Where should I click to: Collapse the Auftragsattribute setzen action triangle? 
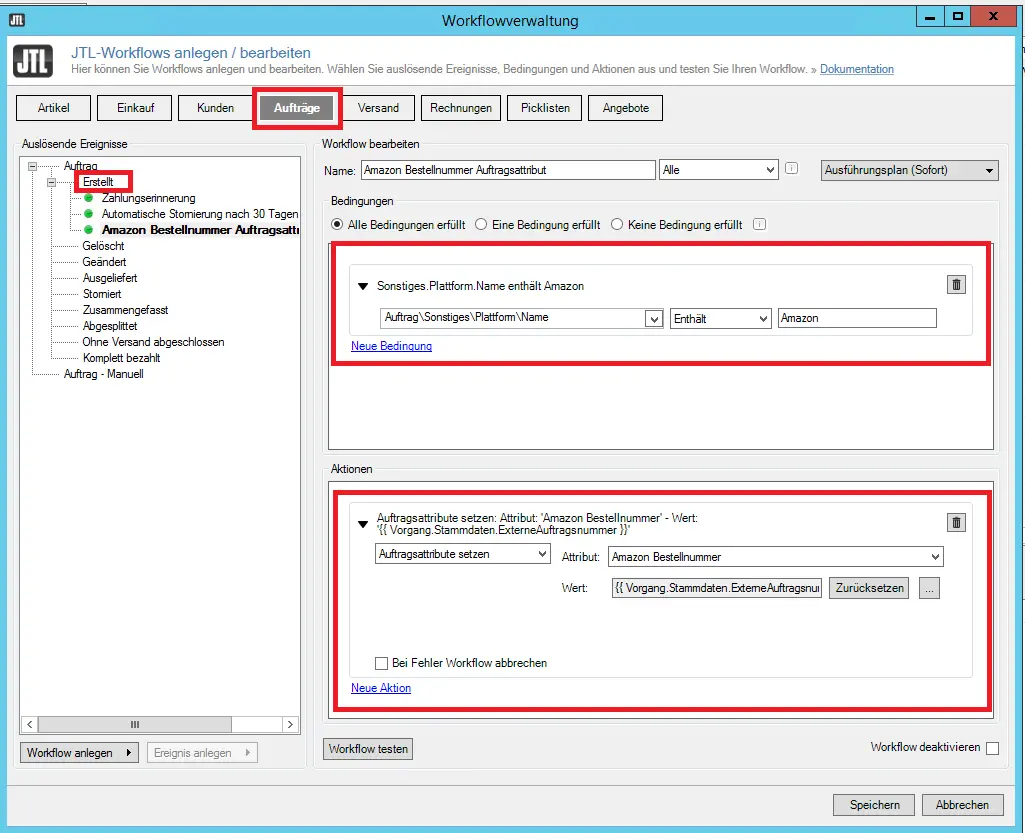click(363, 524)
